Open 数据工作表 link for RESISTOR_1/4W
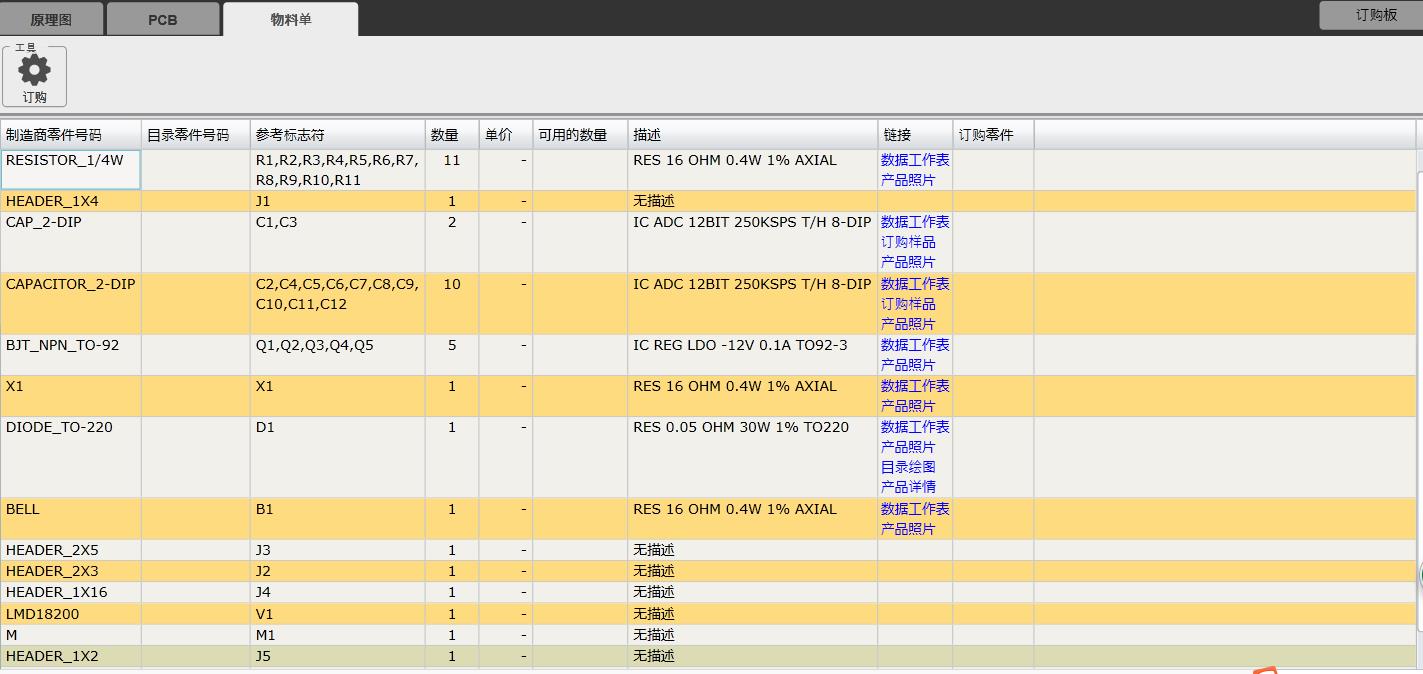1423x674 pixels. [915, 160]
